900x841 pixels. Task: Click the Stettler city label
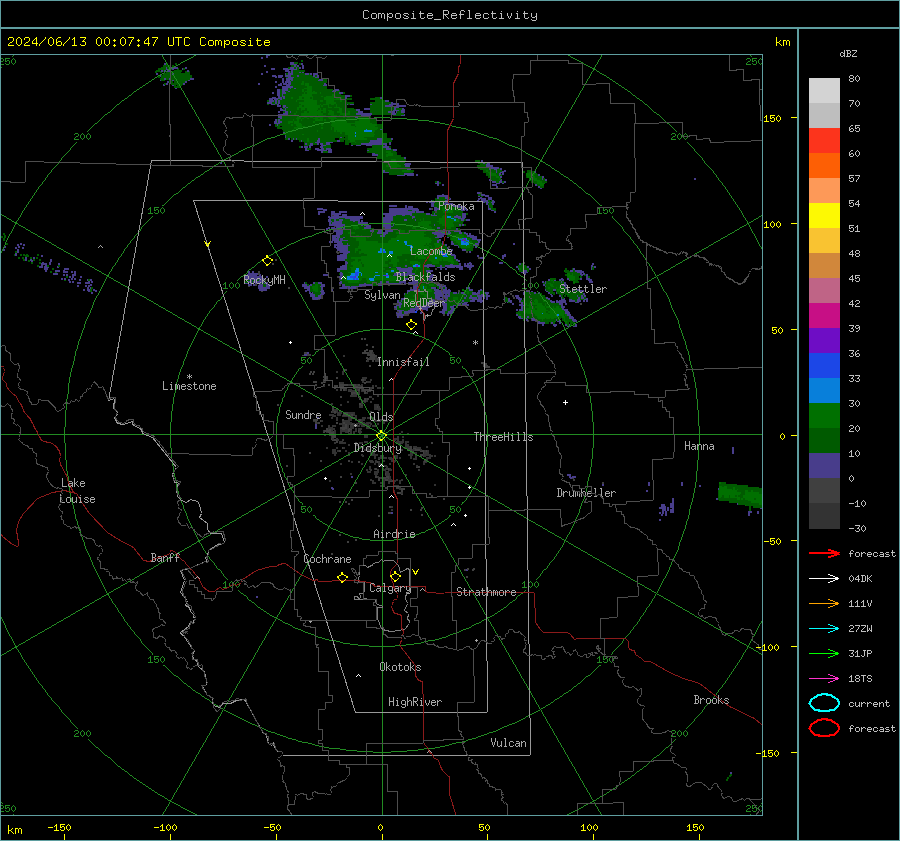583,289
